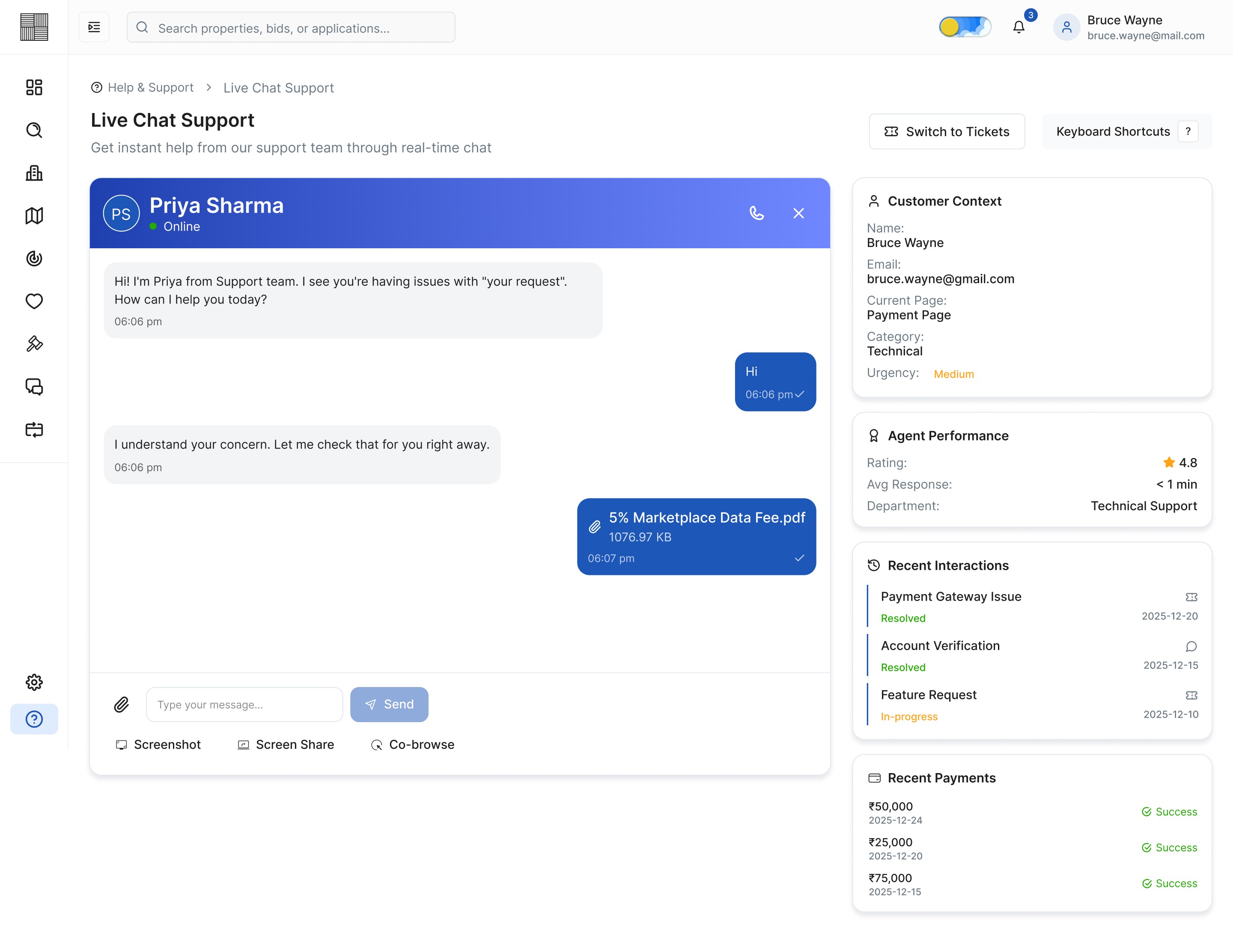Start a voice call with Priya Sharma
Screen dimensions: 1233x952
coord(756,213)
